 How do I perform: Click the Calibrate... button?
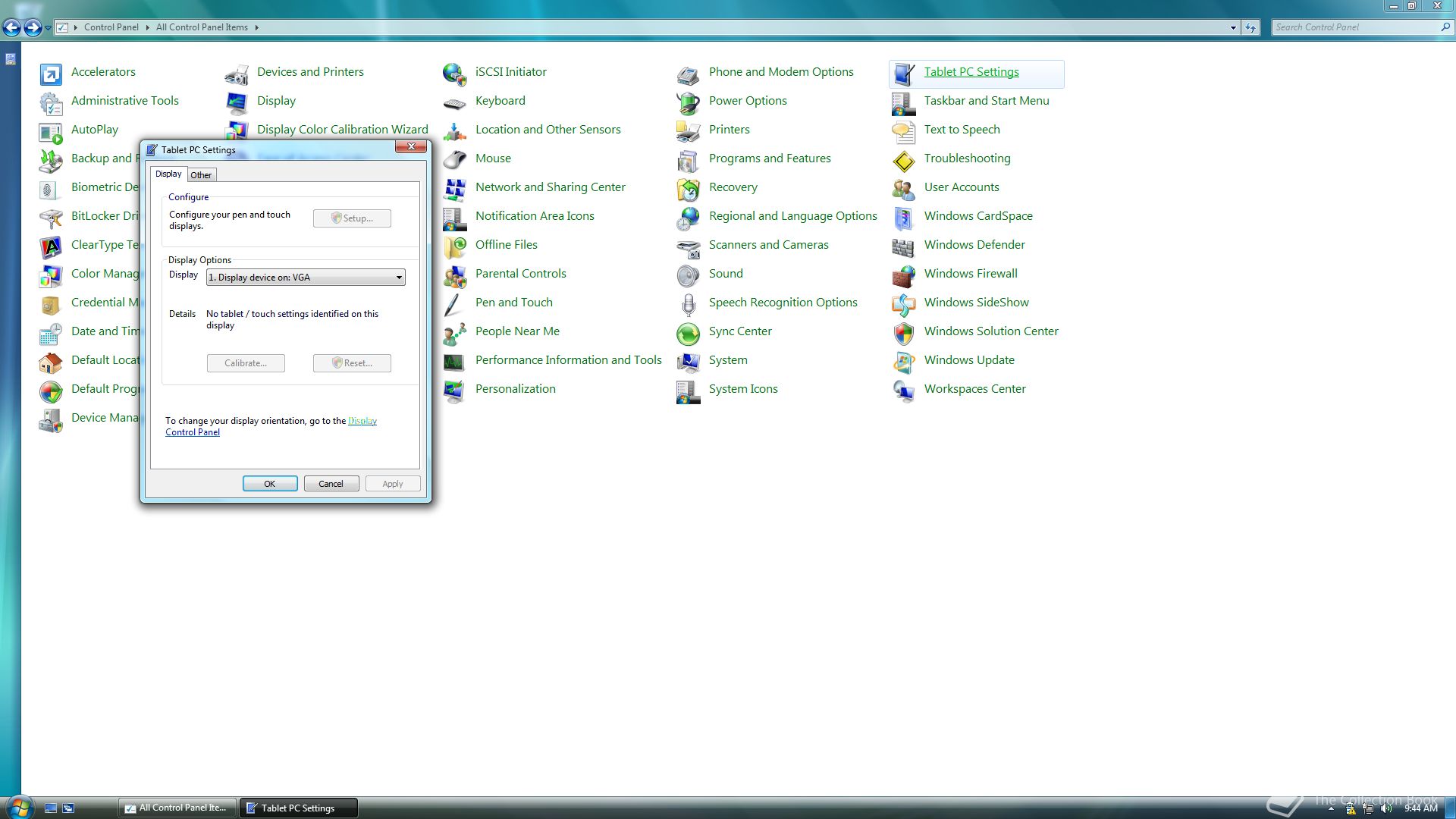[x=246, y=363]
